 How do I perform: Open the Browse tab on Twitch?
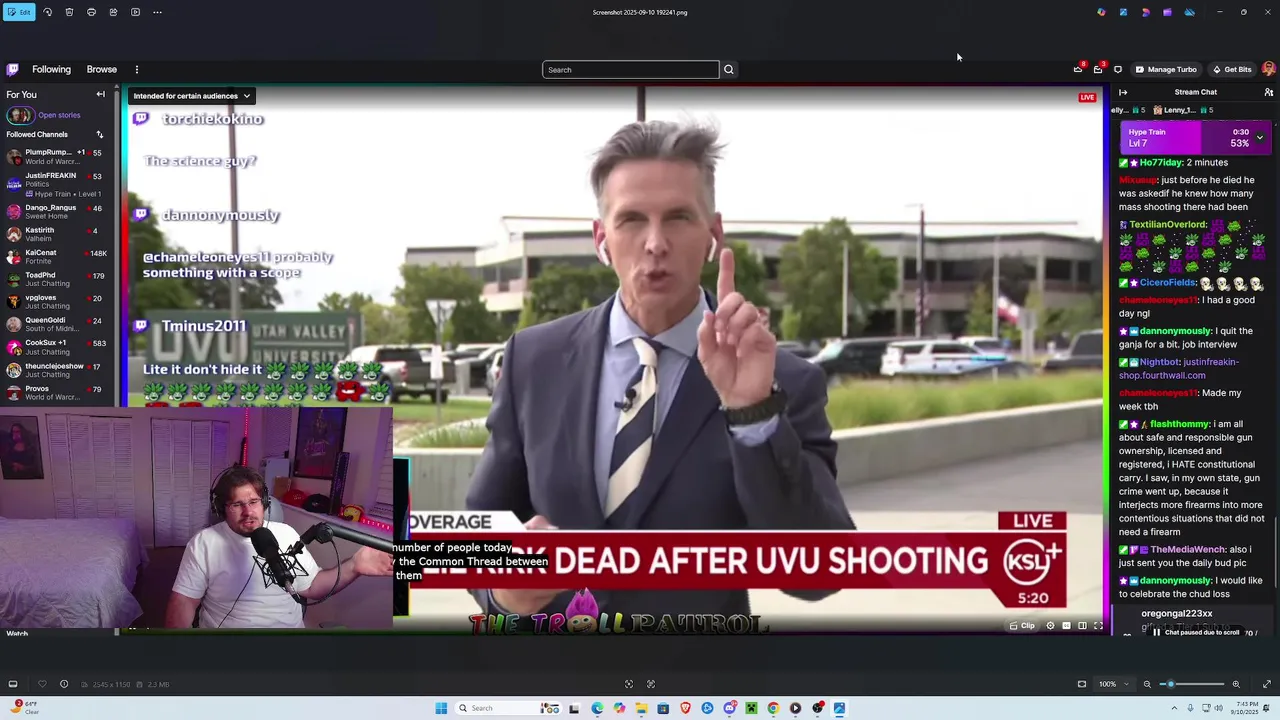click(101, 69)
